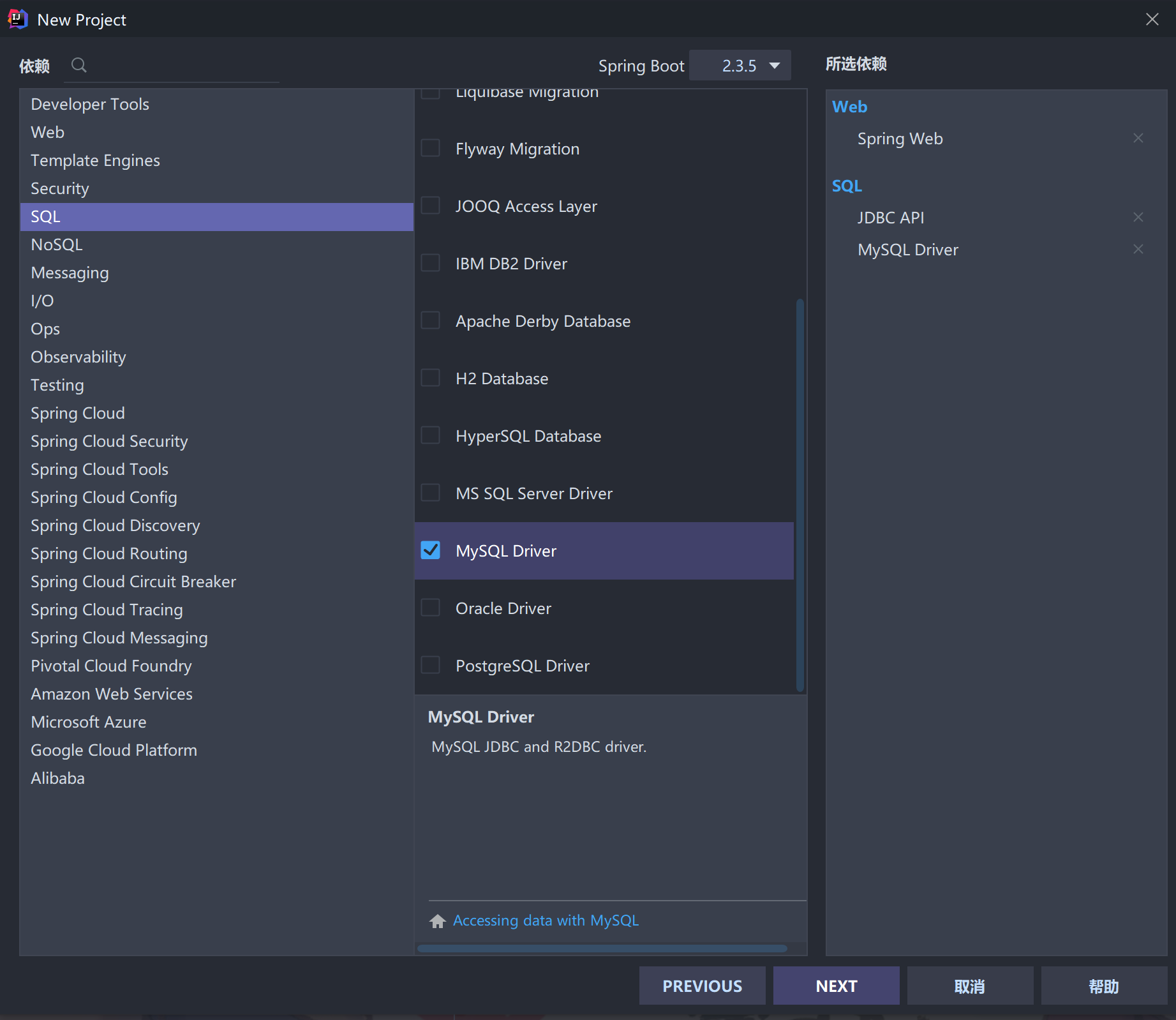Click the dependency list vertical scrollbar
1176x1020 pixels.
tap(800, 495)
